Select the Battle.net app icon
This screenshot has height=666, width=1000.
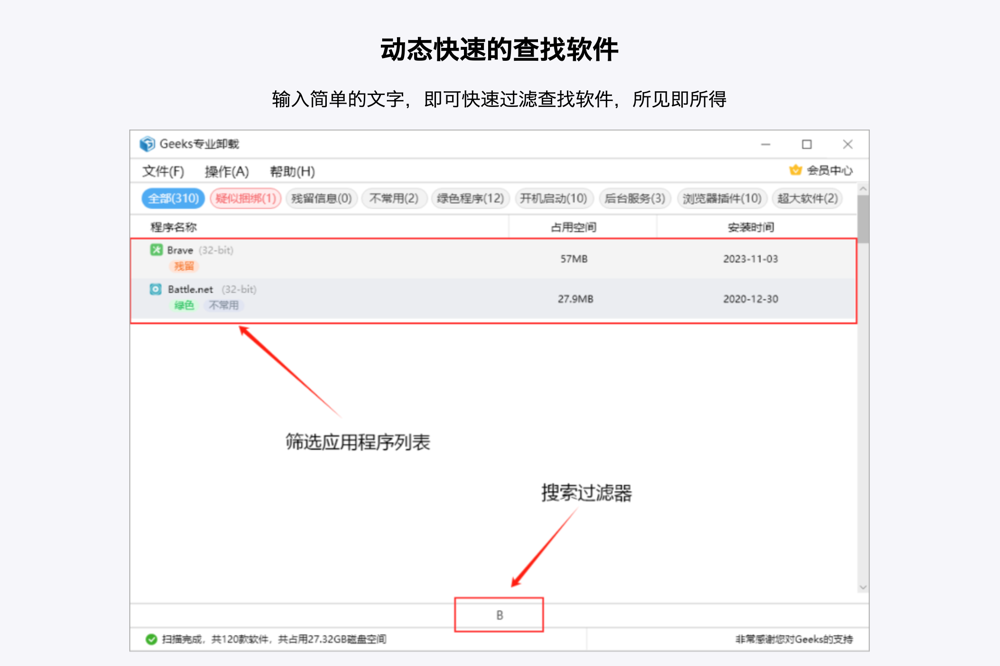click(x=154, y=290)
